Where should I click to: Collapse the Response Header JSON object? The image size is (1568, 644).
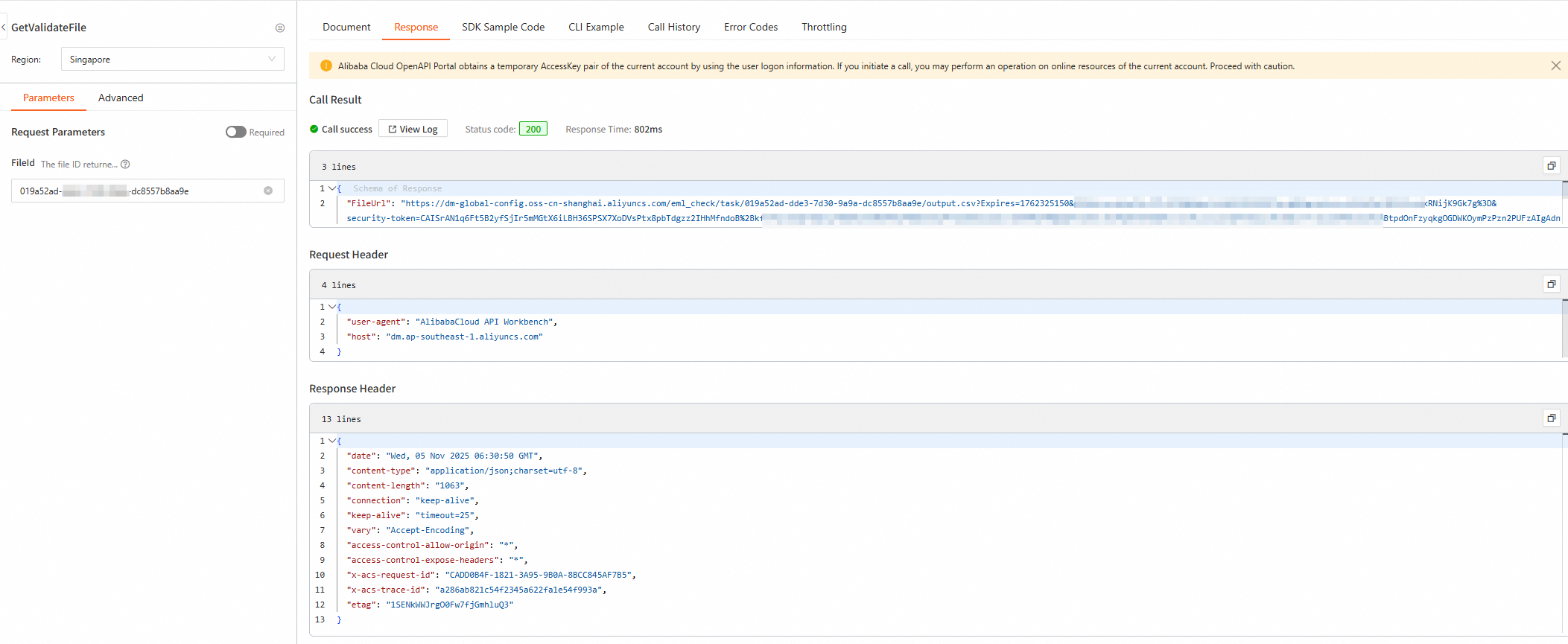331,441
